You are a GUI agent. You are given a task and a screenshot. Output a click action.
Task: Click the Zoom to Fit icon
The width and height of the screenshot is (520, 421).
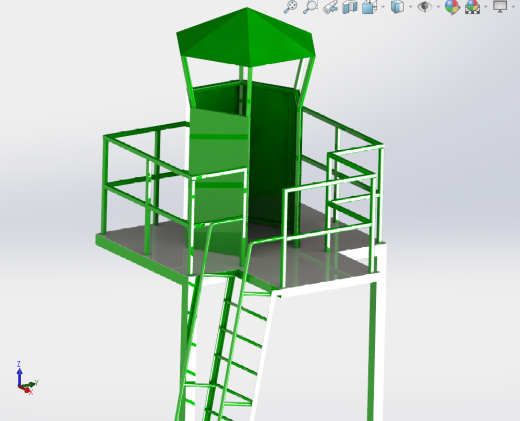[x=290, y=6]
